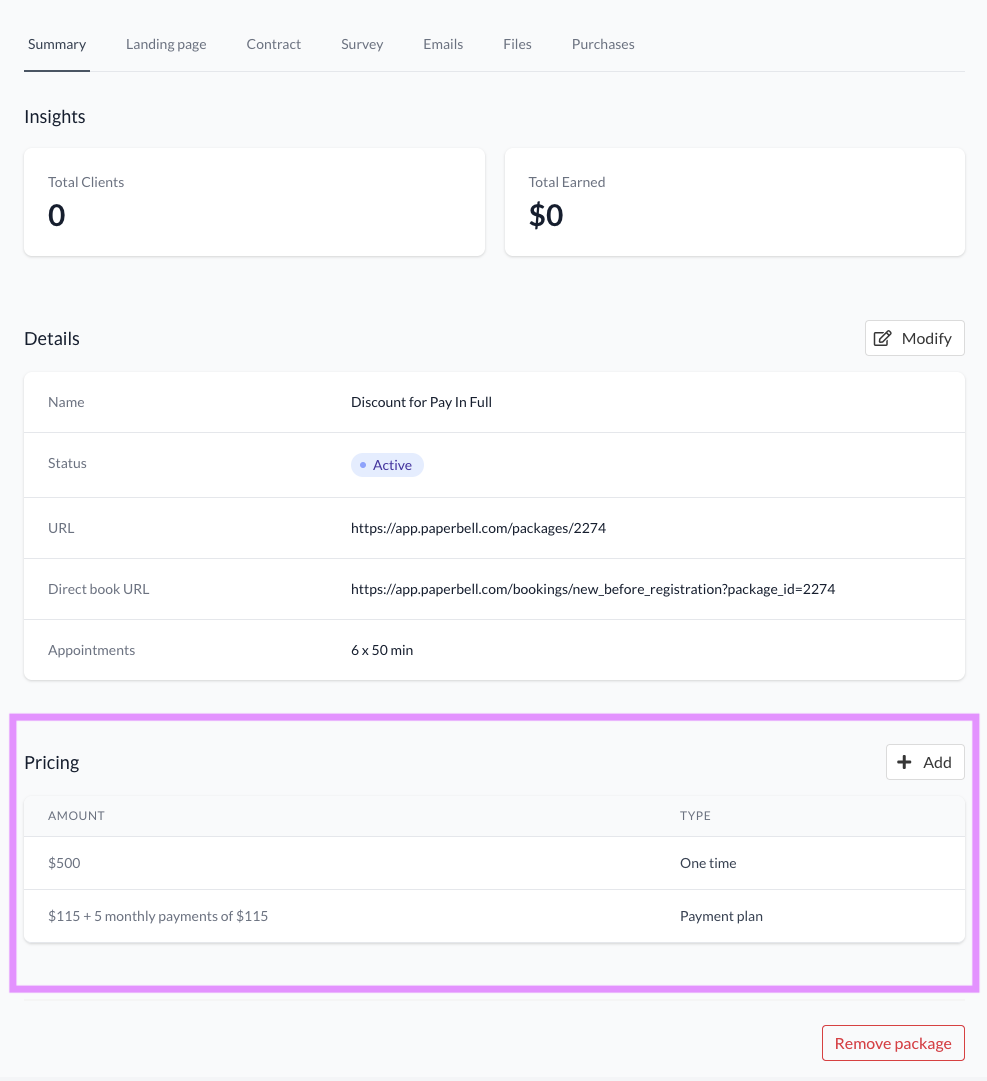Click the Total Earned insight card
987x1081 pixels.
734,202
